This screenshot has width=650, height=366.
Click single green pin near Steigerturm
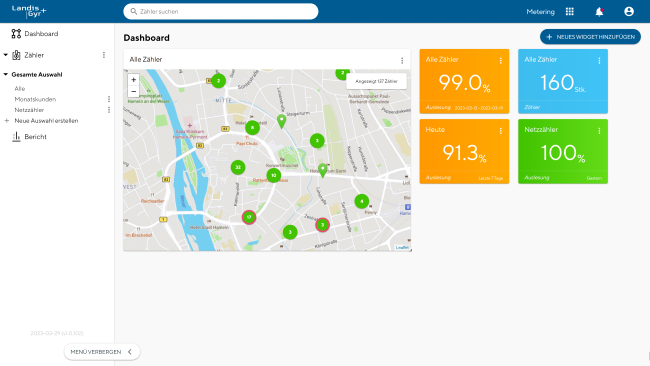tap(281, 121)
